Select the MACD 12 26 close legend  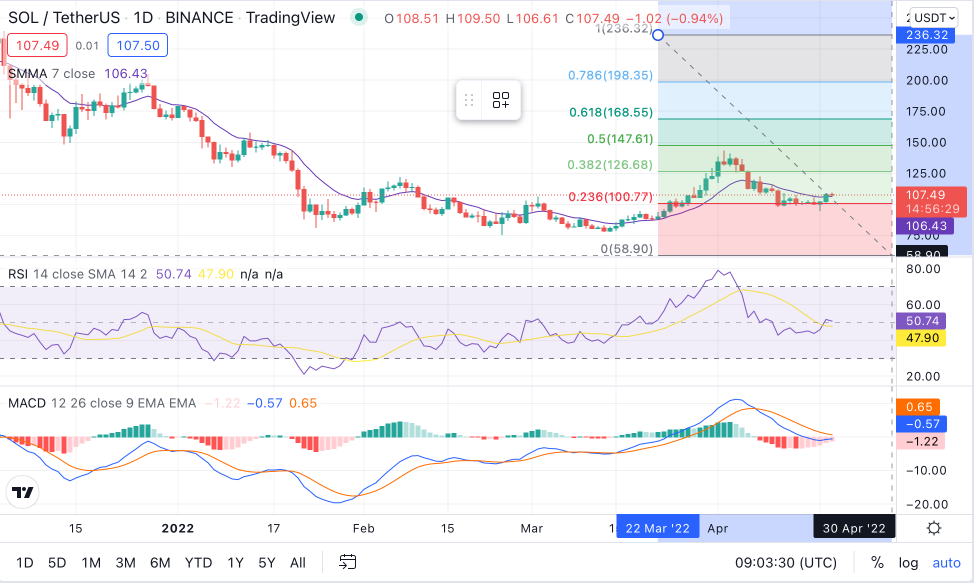[x=102, y=403]
